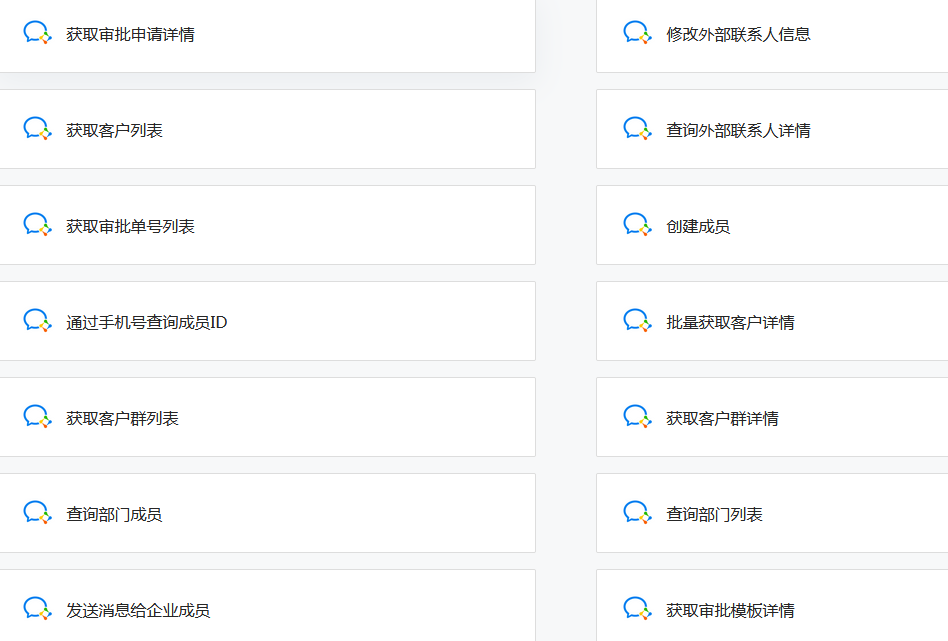This screenshot has height=641, width=948.
Task: Click the WeCom icon beside 获取审批申请详情
Action: 37,33
